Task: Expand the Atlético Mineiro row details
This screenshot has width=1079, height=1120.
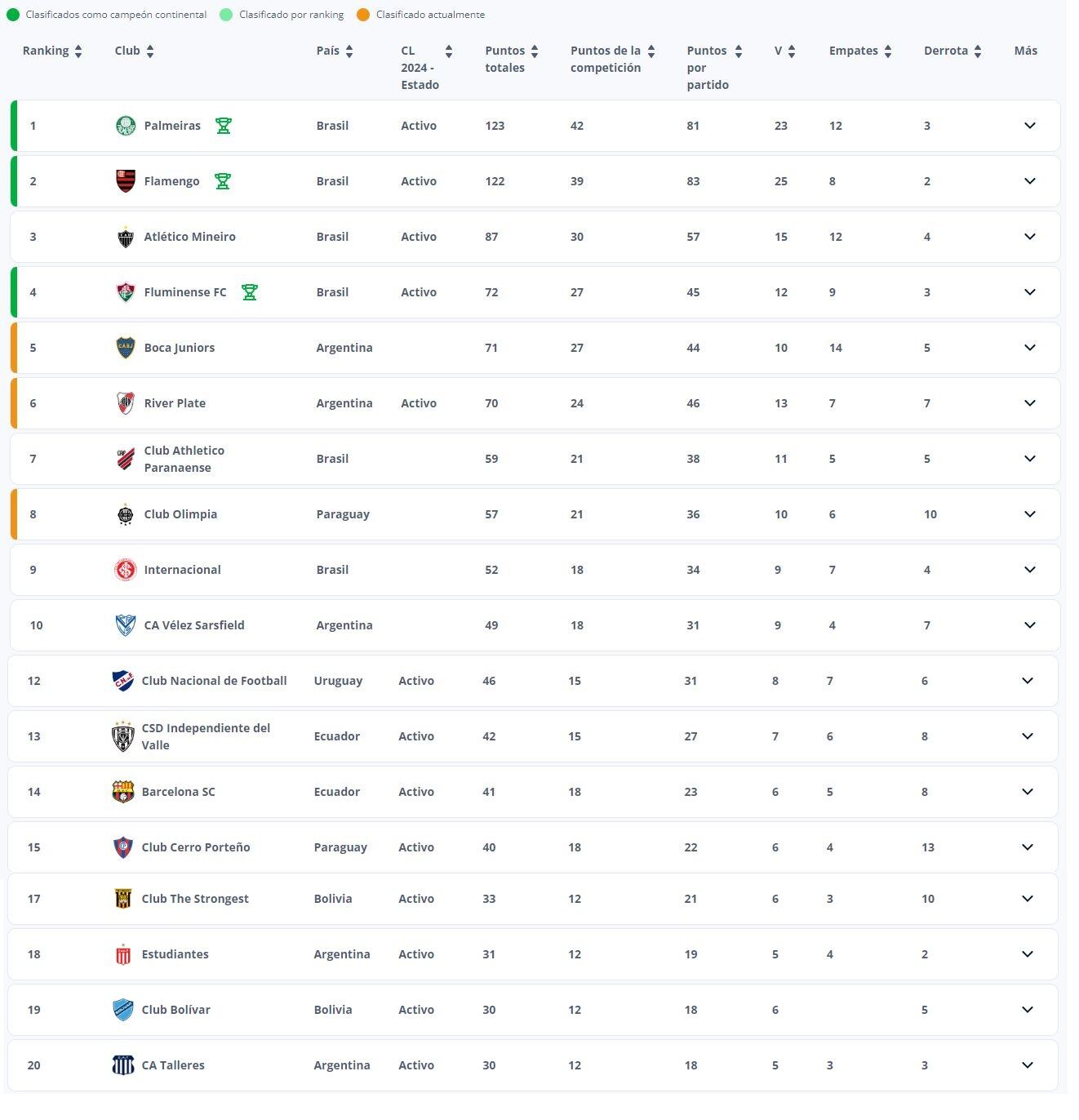Action: pyautogui.click(x=1030, y=237)
